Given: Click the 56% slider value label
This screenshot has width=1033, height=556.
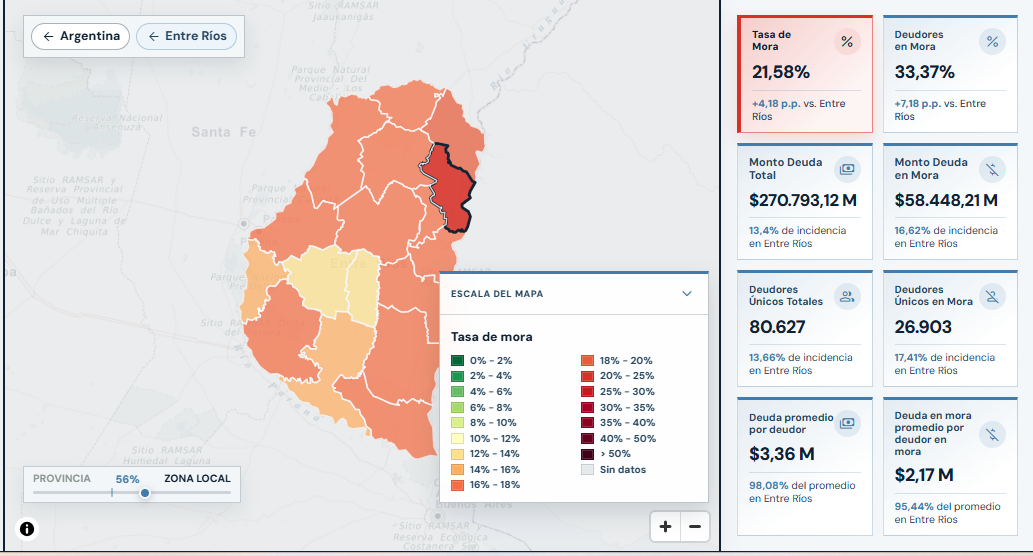Looking at the screenshot, I should 127,479.
